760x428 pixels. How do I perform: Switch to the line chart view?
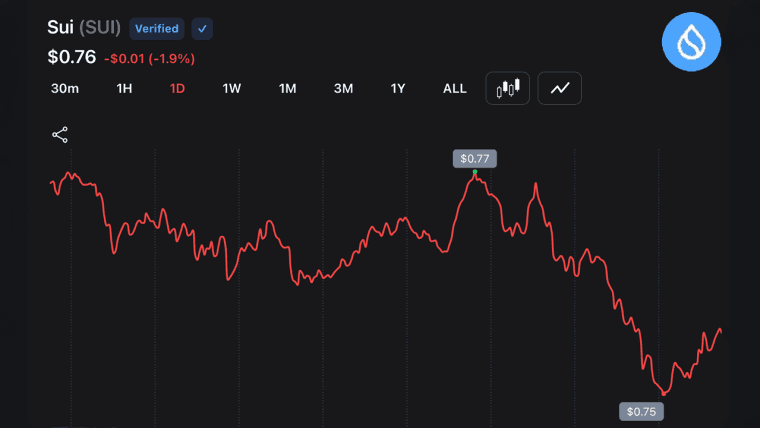coord(559,88)
